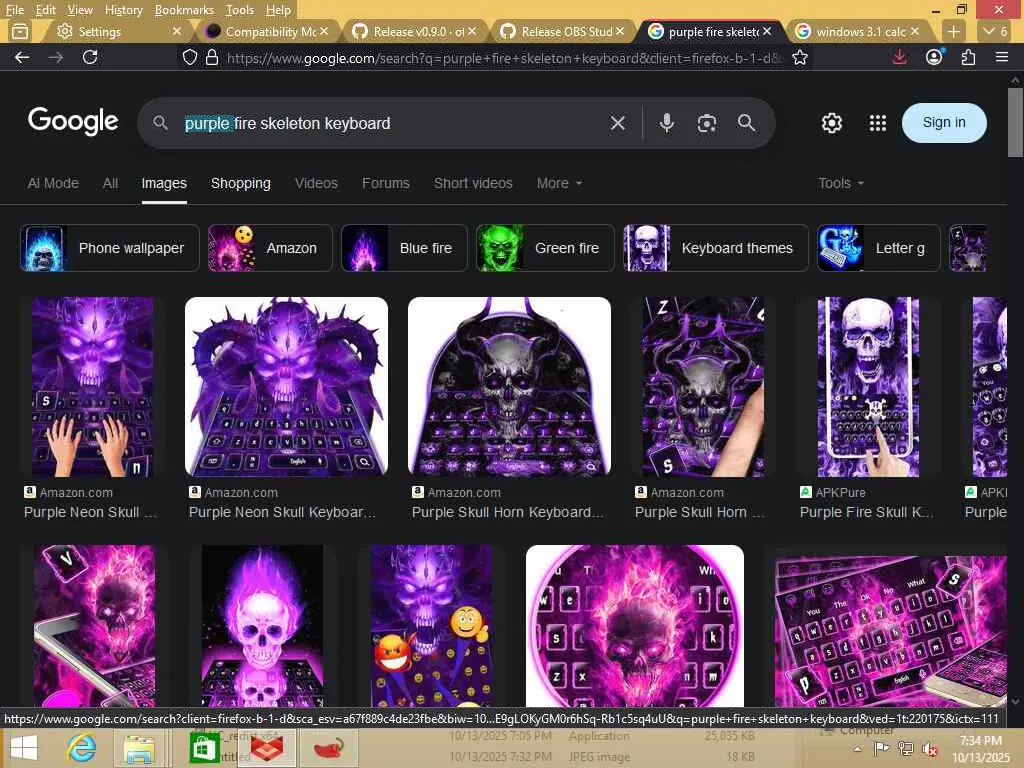This screenshot has height=768, width=1024.
Task: Click the Google search text field
Action: tap(392, 123)
